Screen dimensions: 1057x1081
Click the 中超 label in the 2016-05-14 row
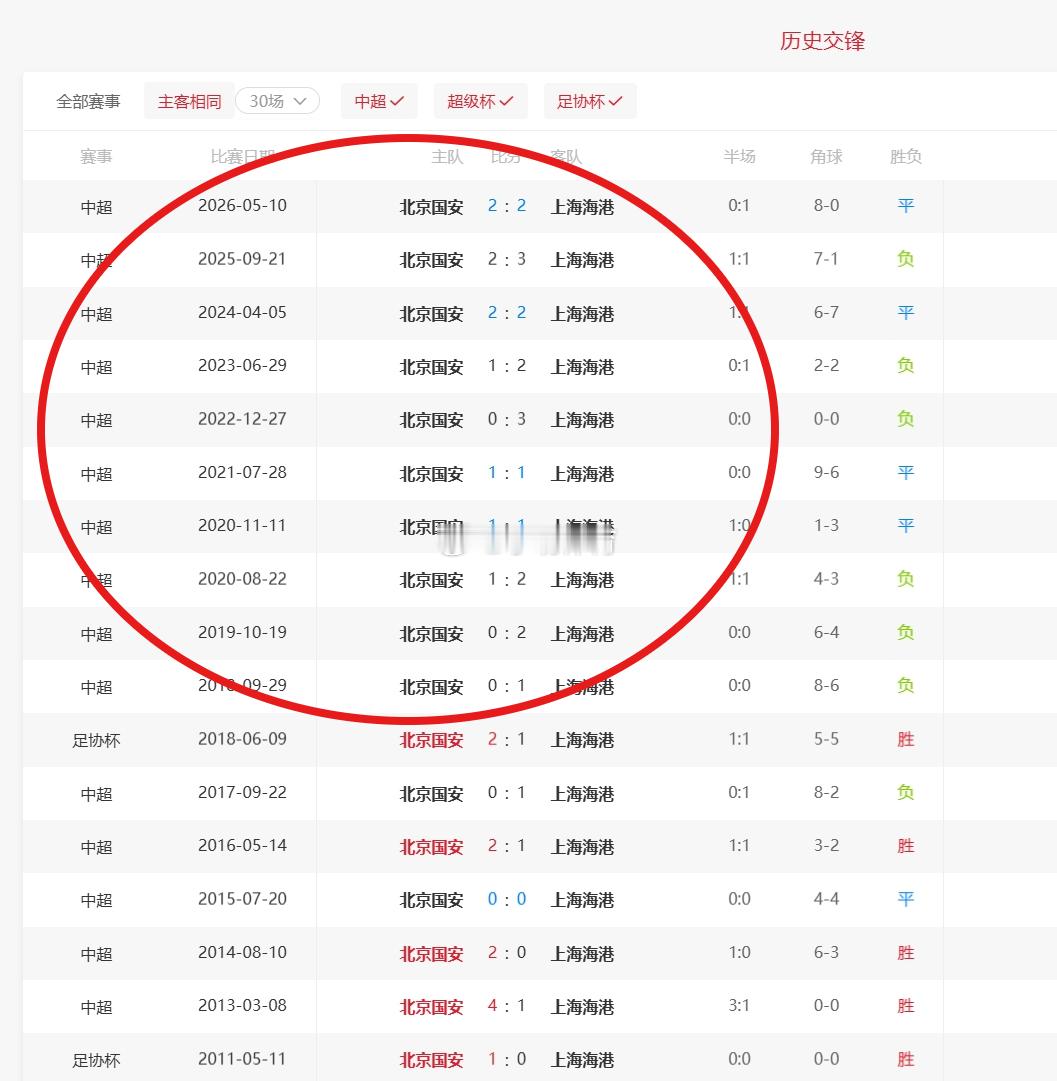[x=96, y=847]
